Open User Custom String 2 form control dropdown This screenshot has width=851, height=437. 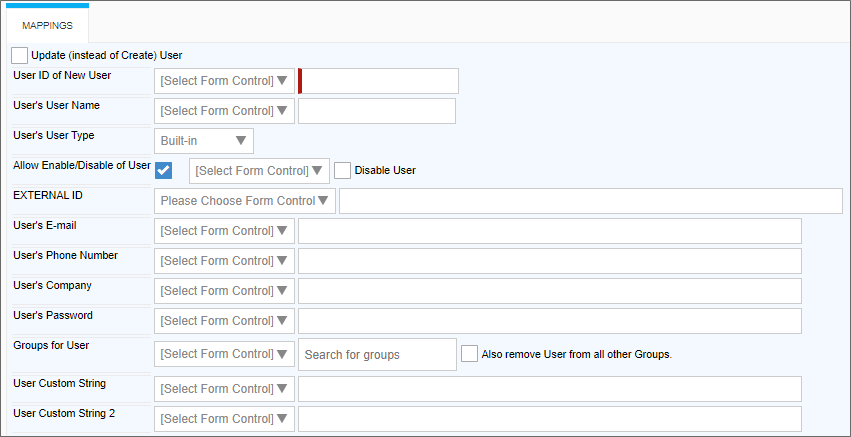tap(225, 419)
